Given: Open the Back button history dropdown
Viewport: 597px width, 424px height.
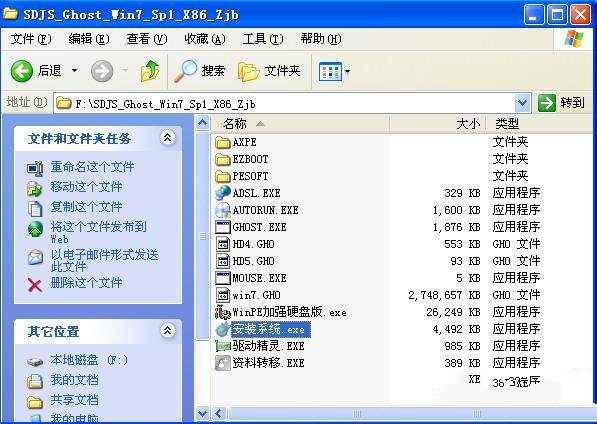Looking at the screenshot, I should click(75, 70).
